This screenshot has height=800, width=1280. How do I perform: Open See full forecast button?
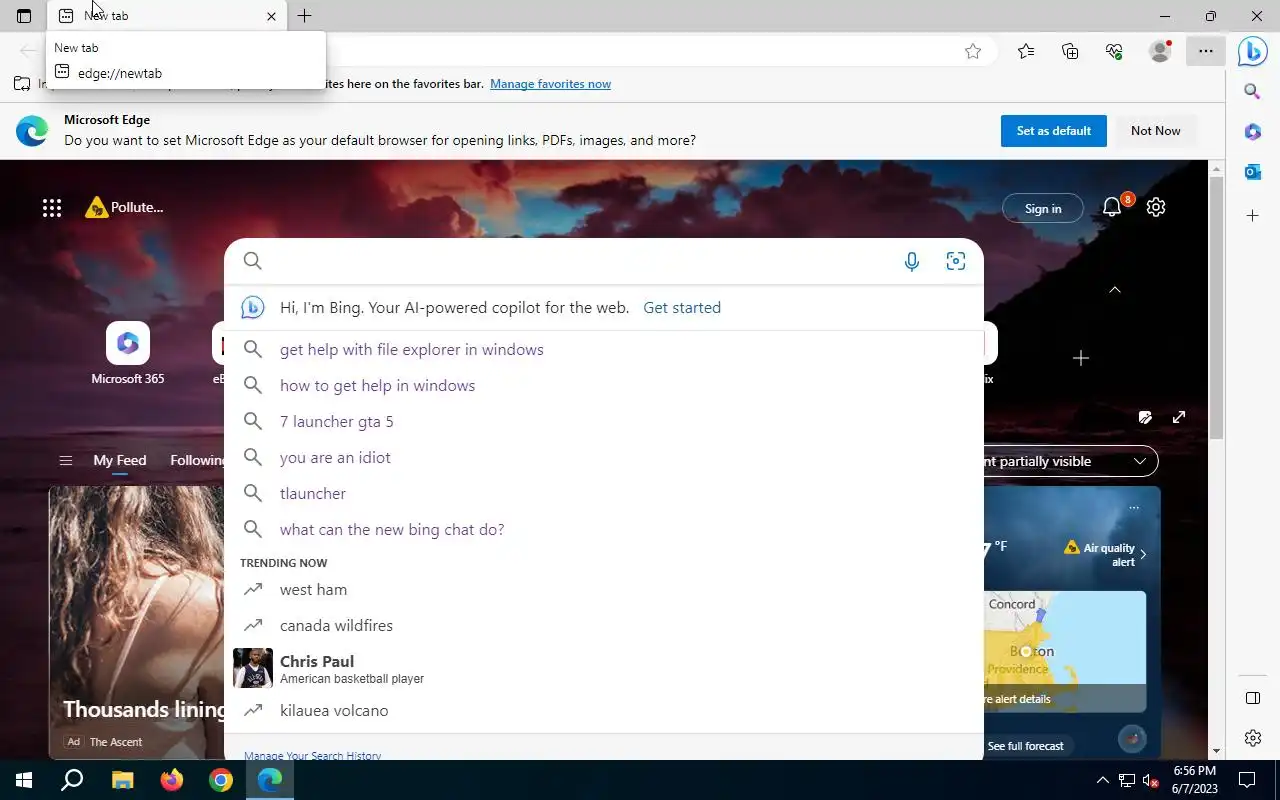(x=1026, y=746)
